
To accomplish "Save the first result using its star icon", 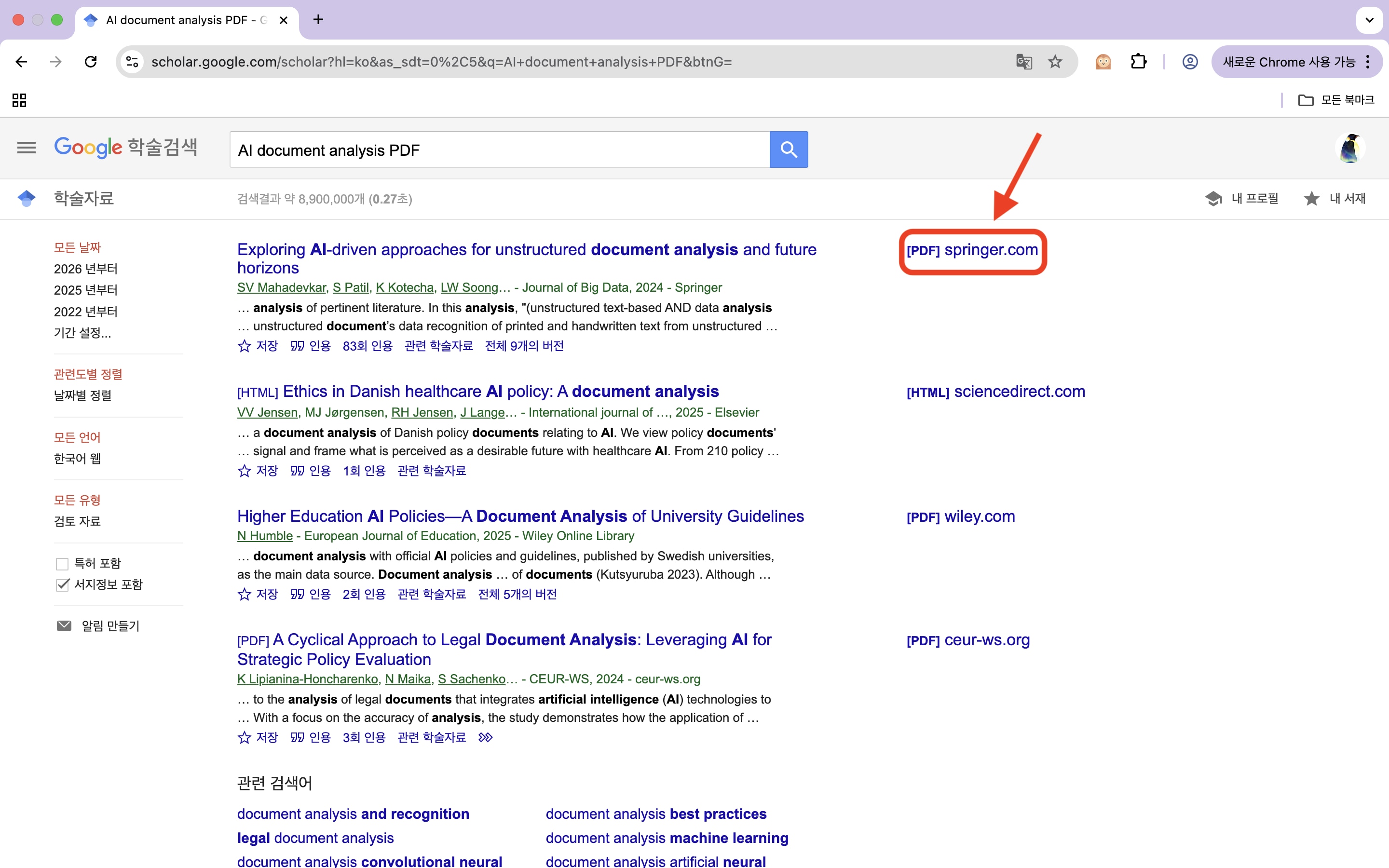I will (x=244, y=346).
